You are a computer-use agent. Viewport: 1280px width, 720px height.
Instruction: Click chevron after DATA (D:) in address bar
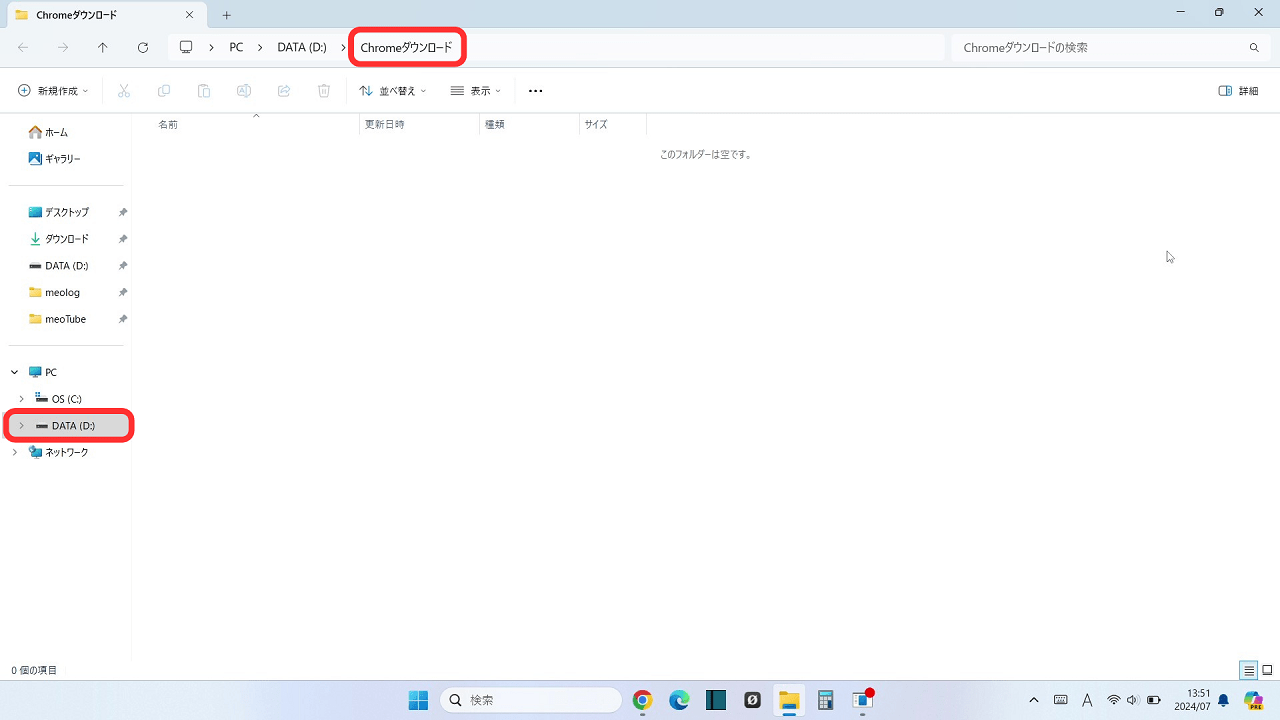point(343,47)
